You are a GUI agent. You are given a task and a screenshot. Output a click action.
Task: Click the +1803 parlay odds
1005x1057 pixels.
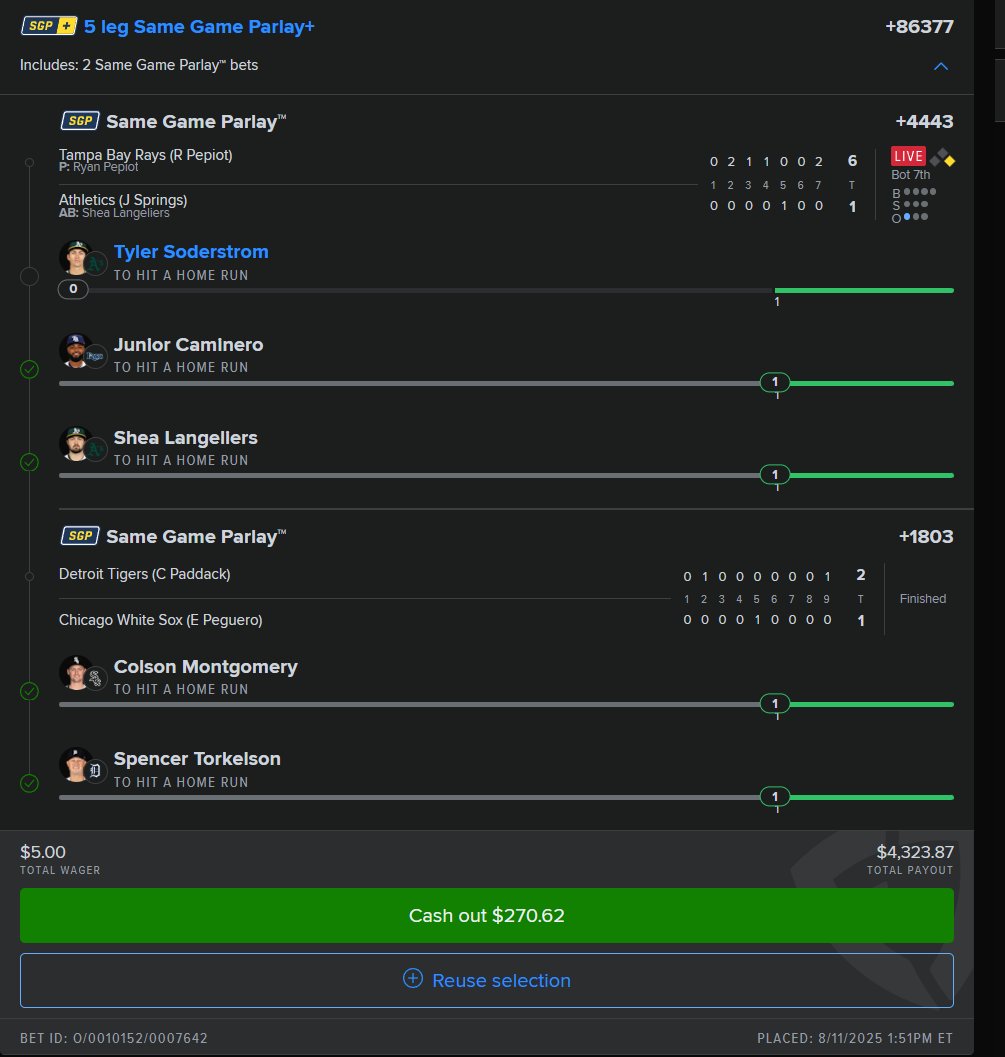[925, 537]
